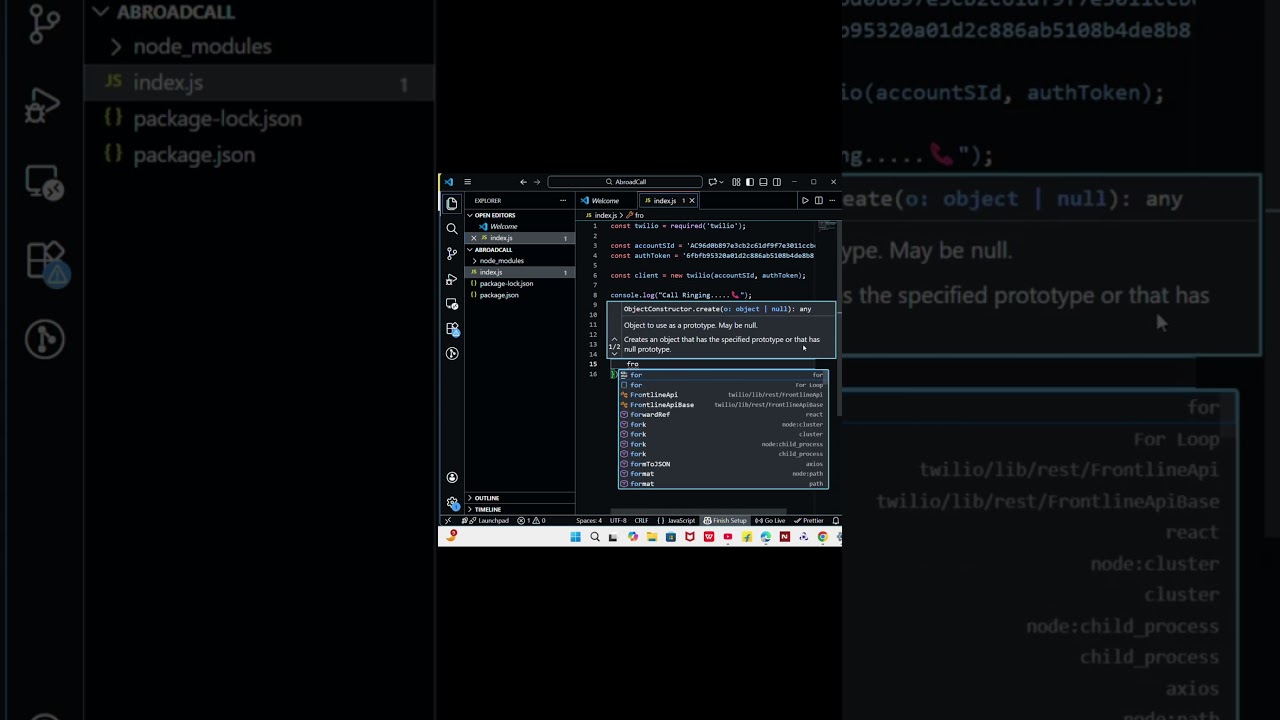Select the FrontlineApiBase suggestion

(723, 405)
